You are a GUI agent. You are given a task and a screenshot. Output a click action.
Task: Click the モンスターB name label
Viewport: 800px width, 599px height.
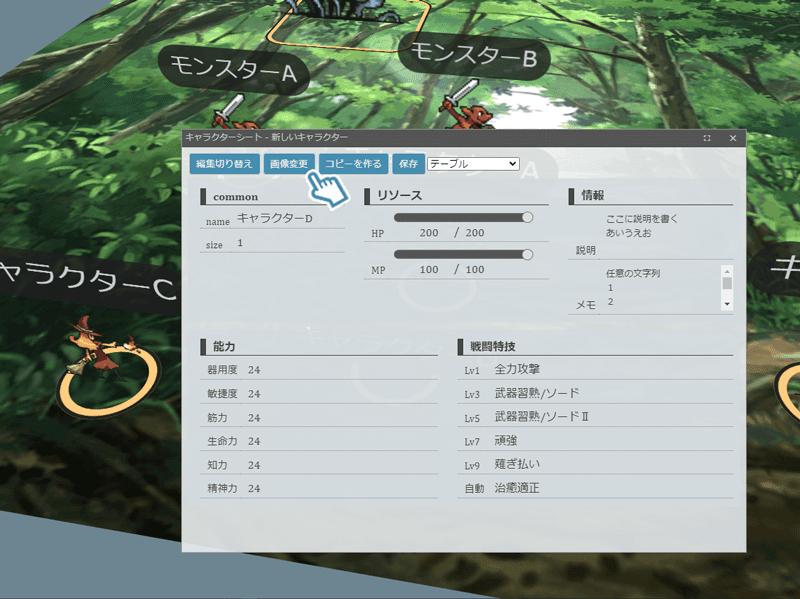tap(474, 55)
